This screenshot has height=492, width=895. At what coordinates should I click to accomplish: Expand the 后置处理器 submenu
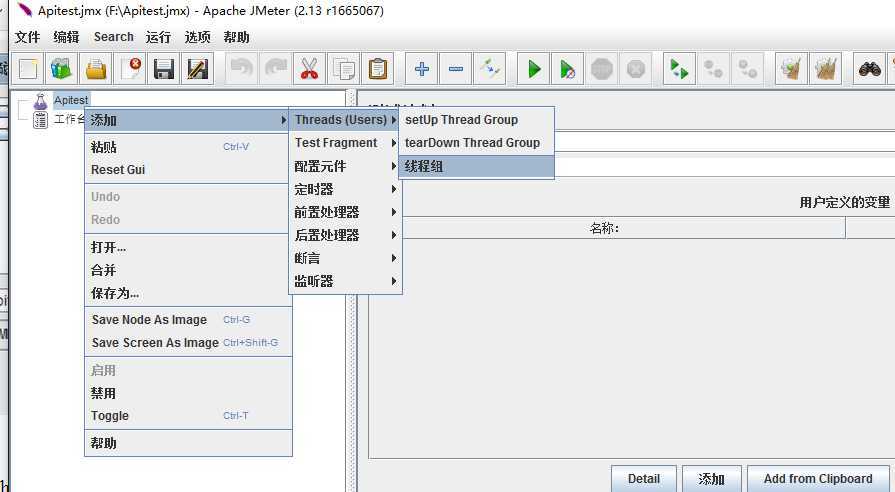click(x=345, y=235)
